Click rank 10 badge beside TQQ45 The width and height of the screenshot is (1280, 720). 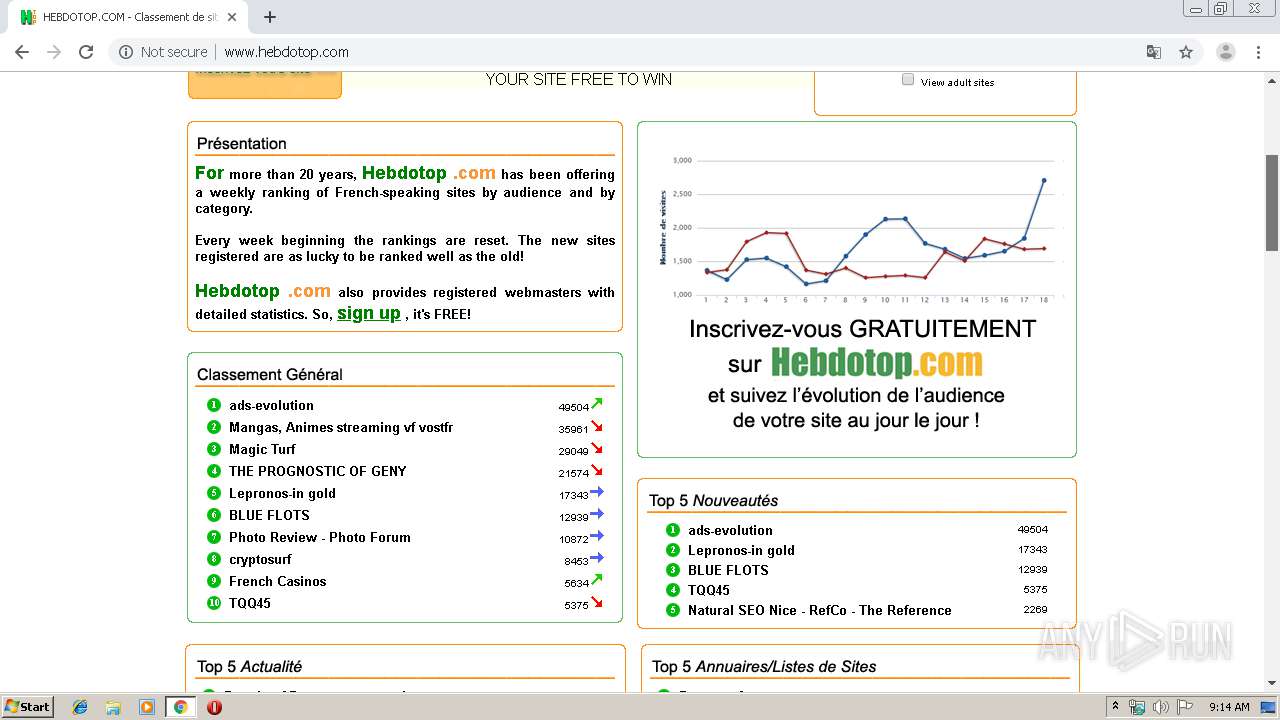tap(214, 603)
